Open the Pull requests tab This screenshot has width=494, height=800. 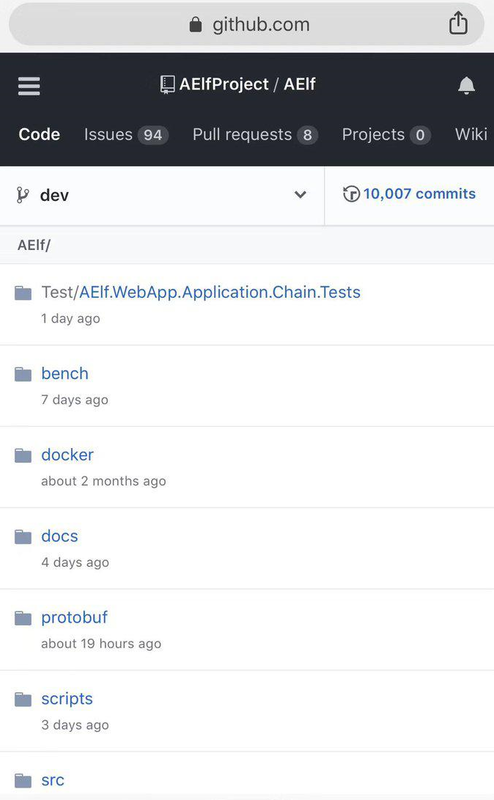coord(255,135)
